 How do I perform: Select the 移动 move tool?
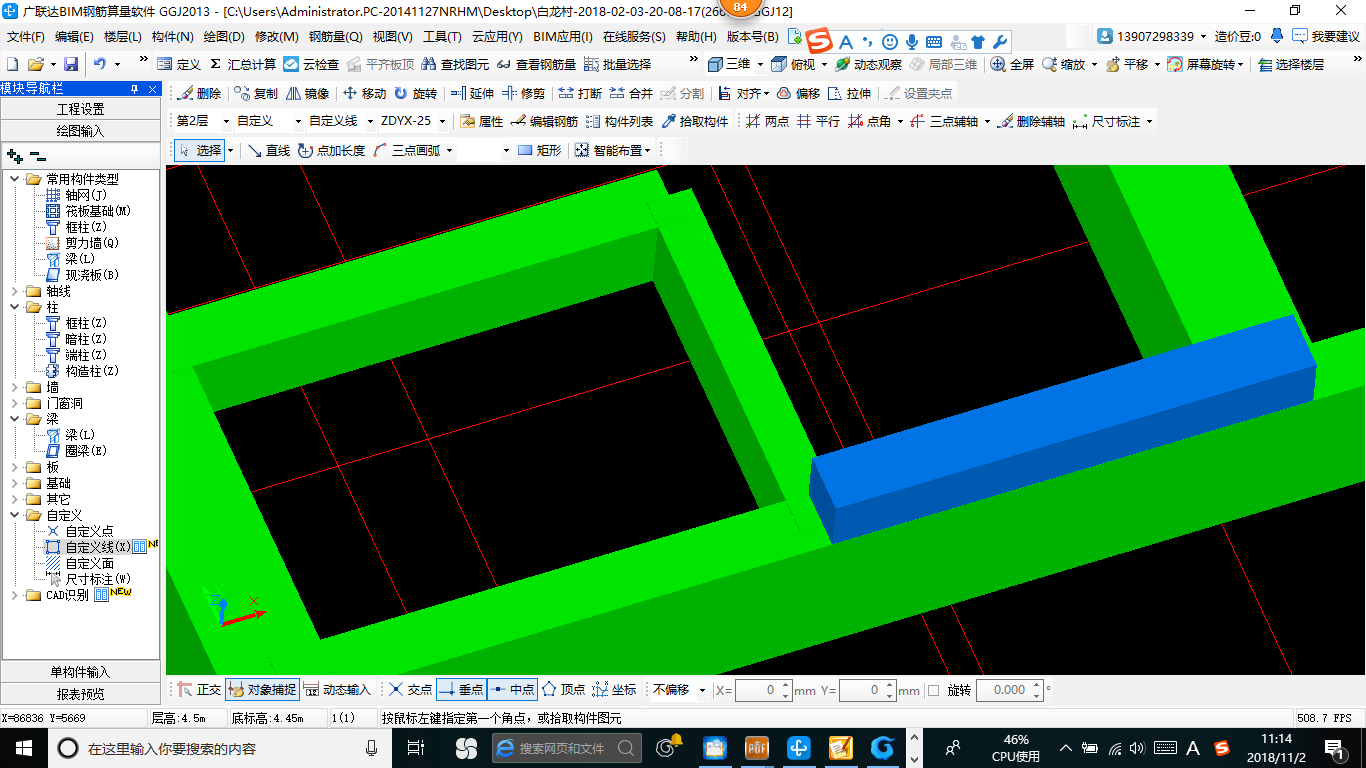[364, 93]
